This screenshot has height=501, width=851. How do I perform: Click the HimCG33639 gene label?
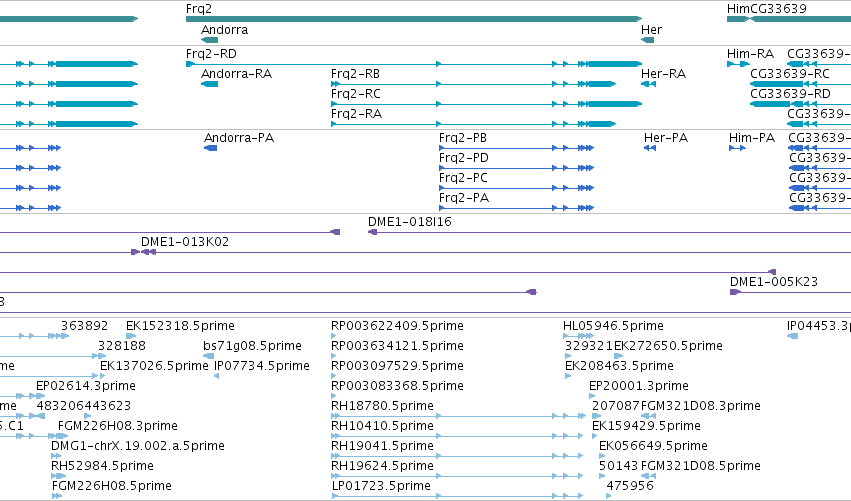(766, 9)
